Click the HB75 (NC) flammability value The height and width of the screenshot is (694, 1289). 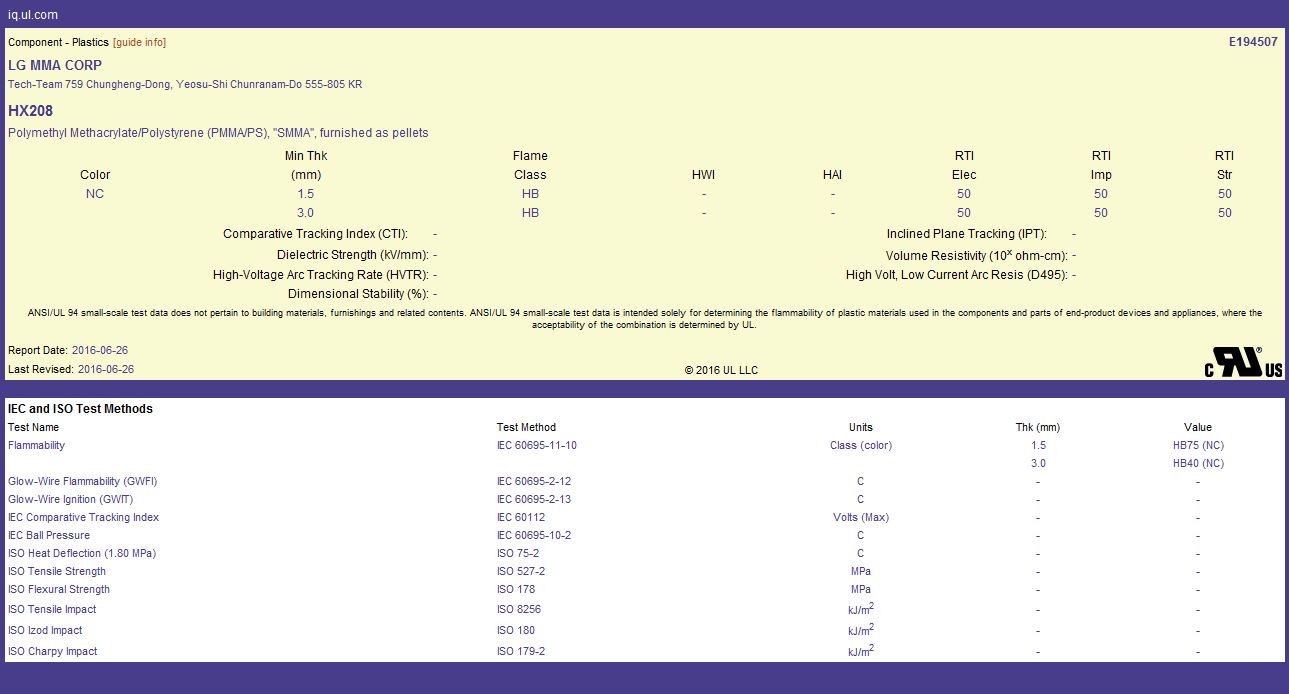tap(1198, 445)
